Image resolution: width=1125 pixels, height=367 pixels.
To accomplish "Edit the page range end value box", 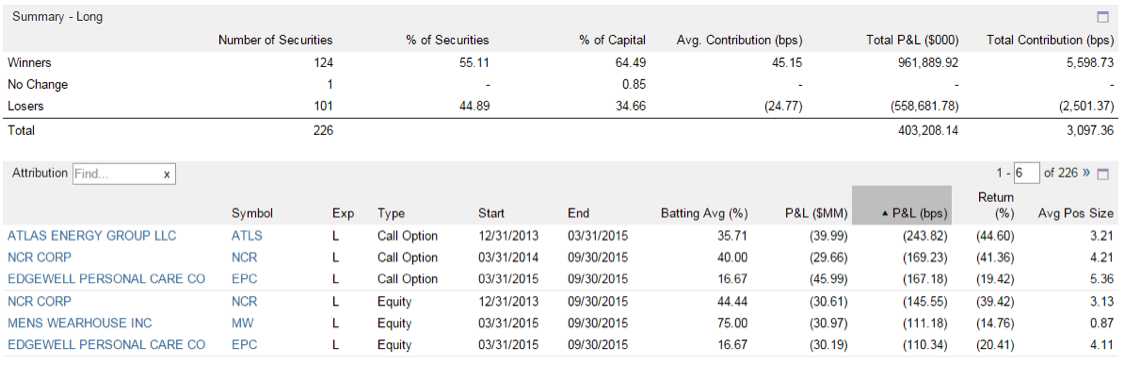I will 1027,173.
